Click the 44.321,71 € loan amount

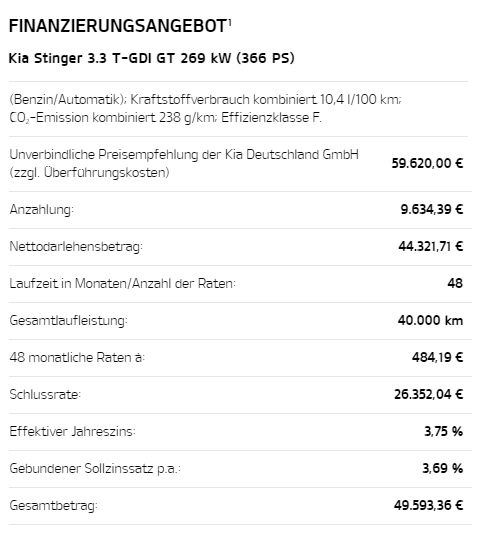(x=431, y=246)
